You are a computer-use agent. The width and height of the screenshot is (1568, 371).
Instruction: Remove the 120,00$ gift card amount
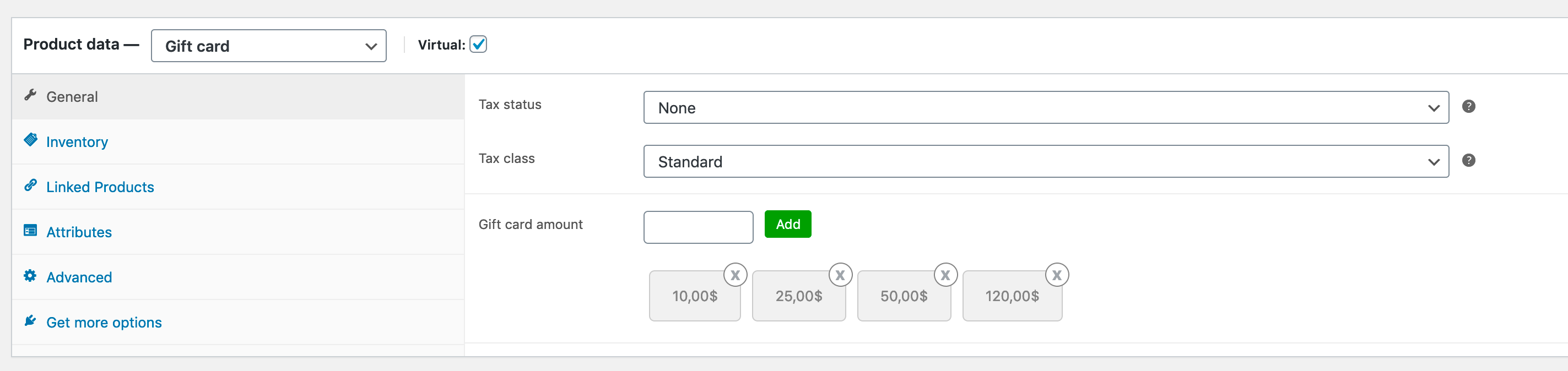[x=1057, y=275]
